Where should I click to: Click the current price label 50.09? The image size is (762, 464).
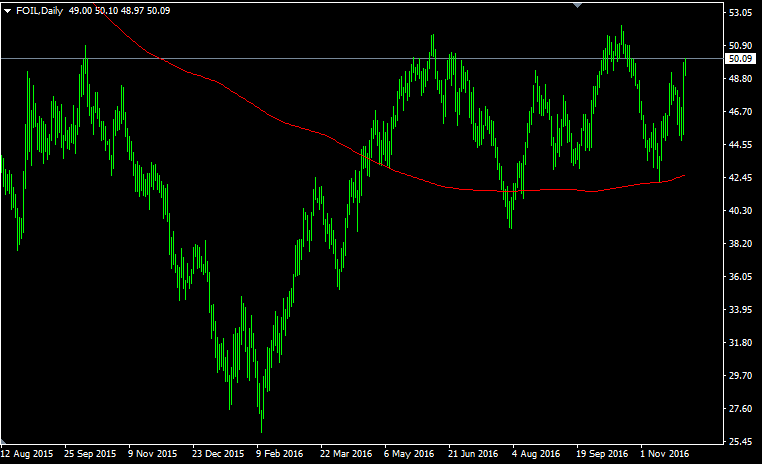[741, 59]
